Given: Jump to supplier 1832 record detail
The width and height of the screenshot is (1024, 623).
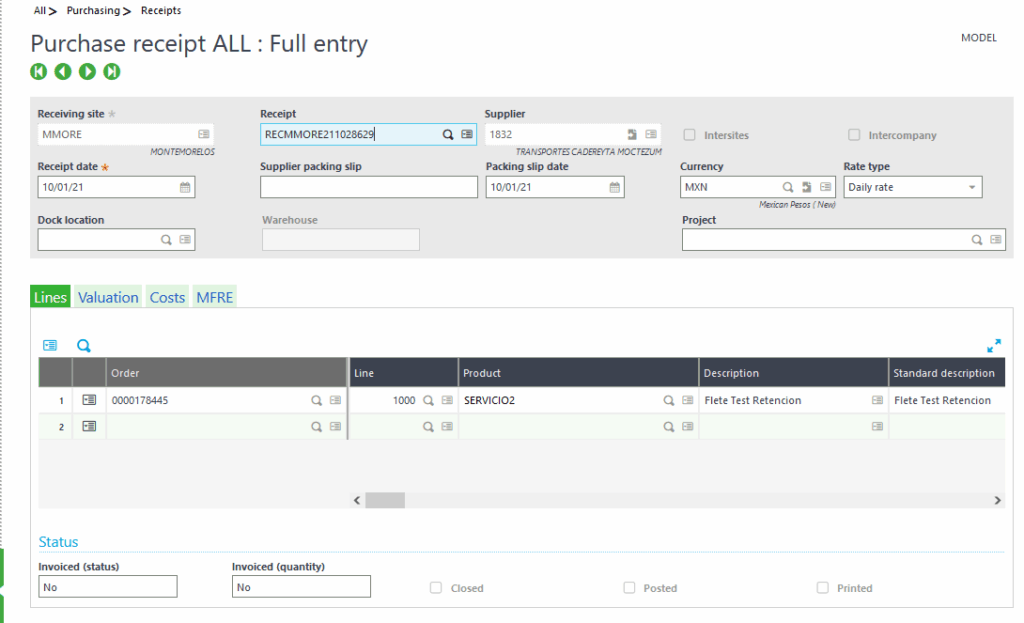Looking at the screenshot, I should (x=632, y=134).
